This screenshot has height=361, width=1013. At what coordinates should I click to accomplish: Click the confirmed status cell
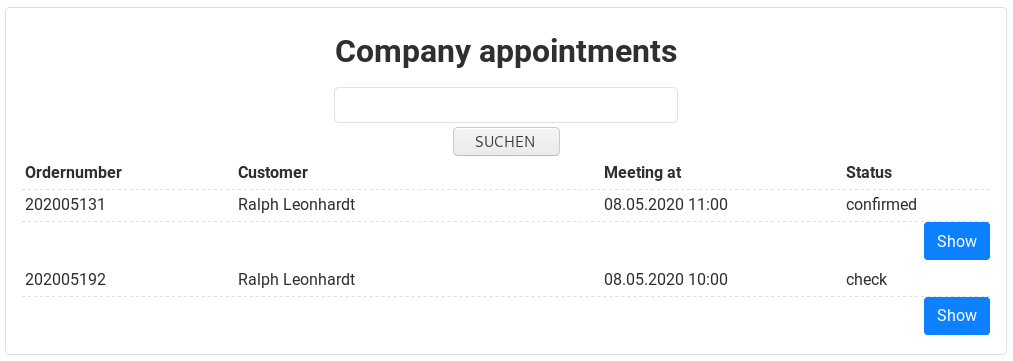pyautogui.click(x=881, y=205)
